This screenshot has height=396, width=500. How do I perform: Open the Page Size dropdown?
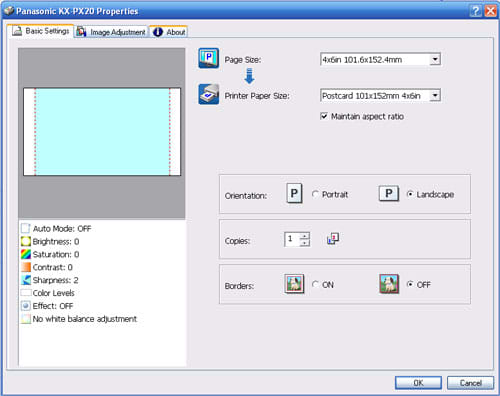point(435,60)
